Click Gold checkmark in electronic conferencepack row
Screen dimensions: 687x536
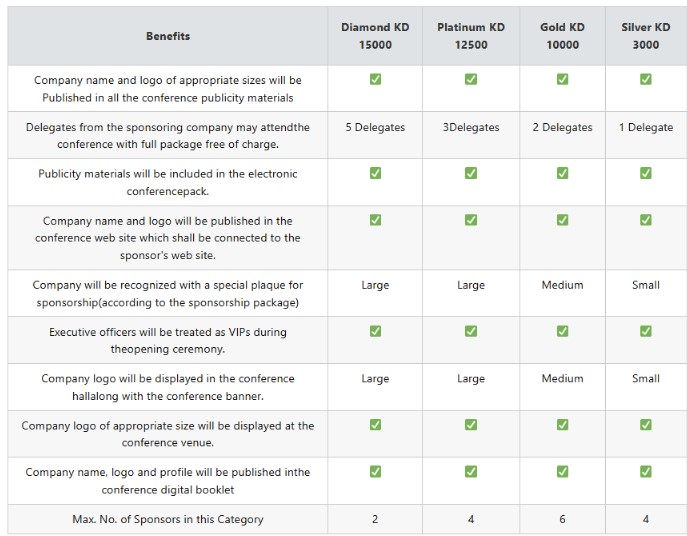(562, 173)
